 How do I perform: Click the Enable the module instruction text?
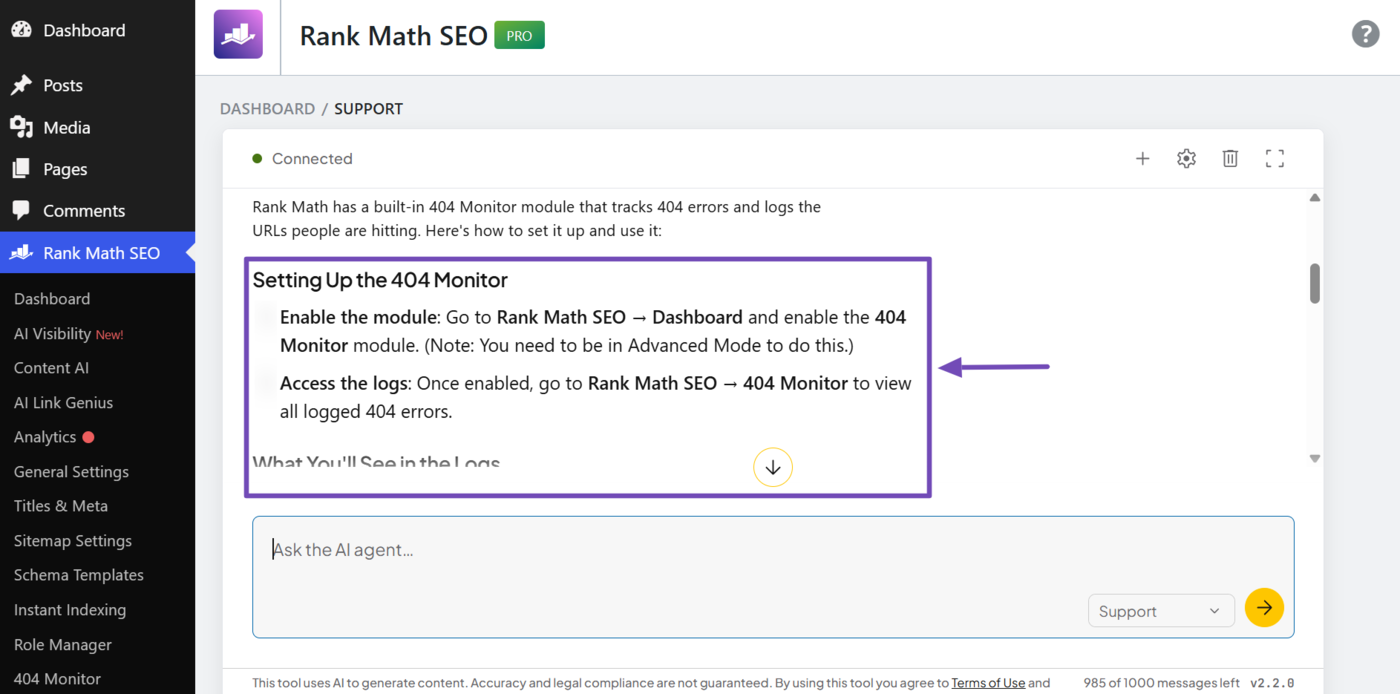(x=593, y=331)
